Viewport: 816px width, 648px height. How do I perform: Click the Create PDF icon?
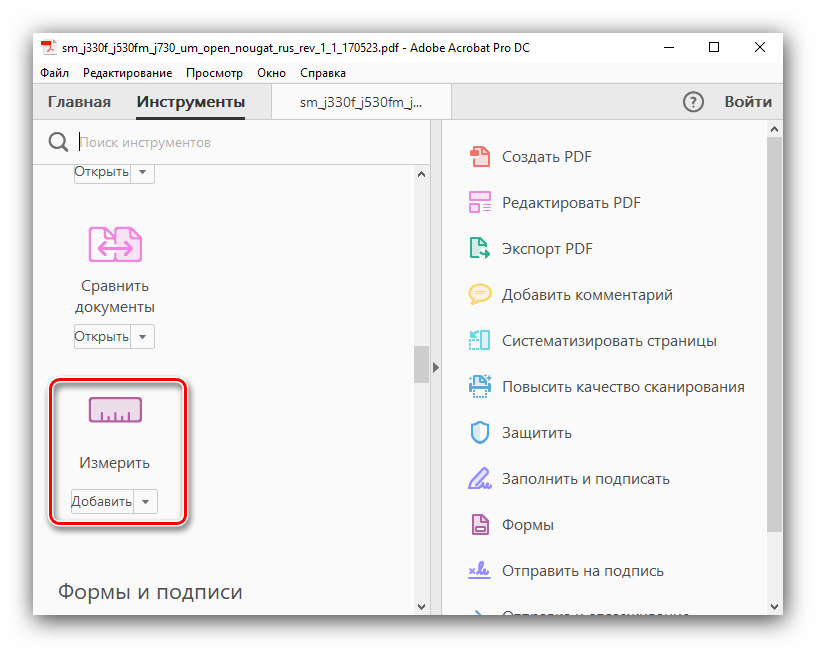480,156
